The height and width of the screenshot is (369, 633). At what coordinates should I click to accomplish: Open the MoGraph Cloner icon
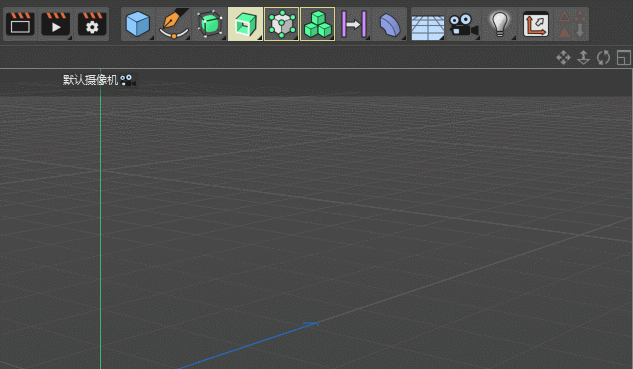pyautogui.click(x=281, y=24)
